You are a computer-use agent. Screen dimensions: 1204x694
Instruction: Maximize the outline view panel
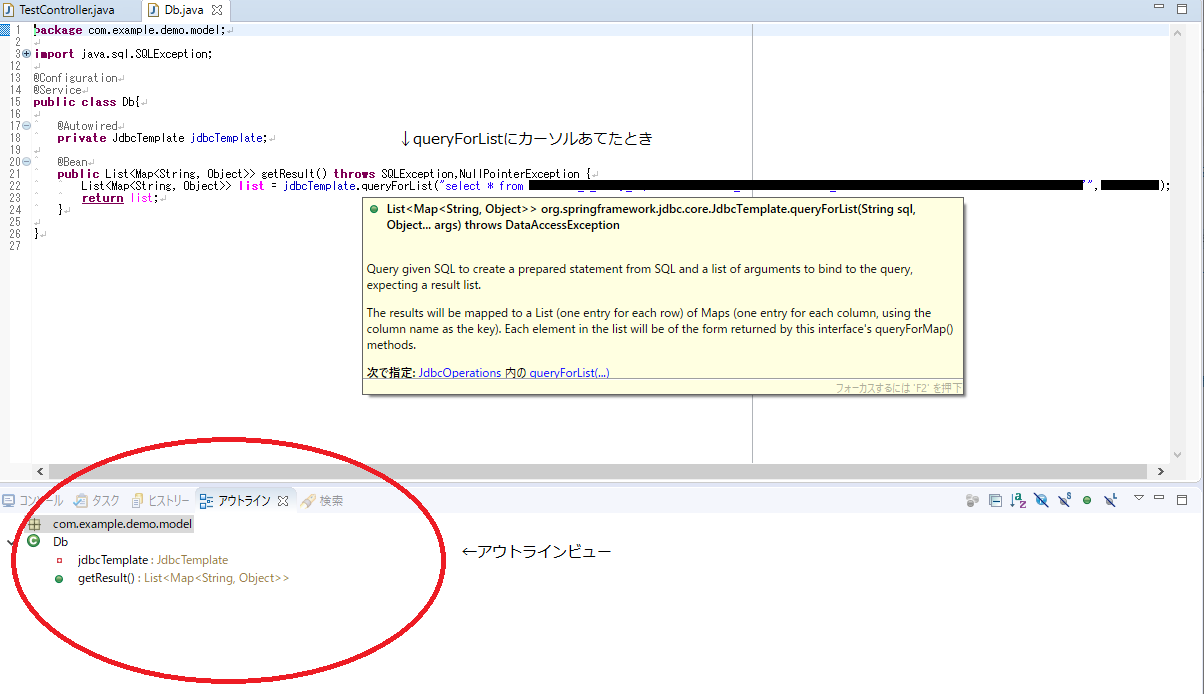coord(1181,499)
